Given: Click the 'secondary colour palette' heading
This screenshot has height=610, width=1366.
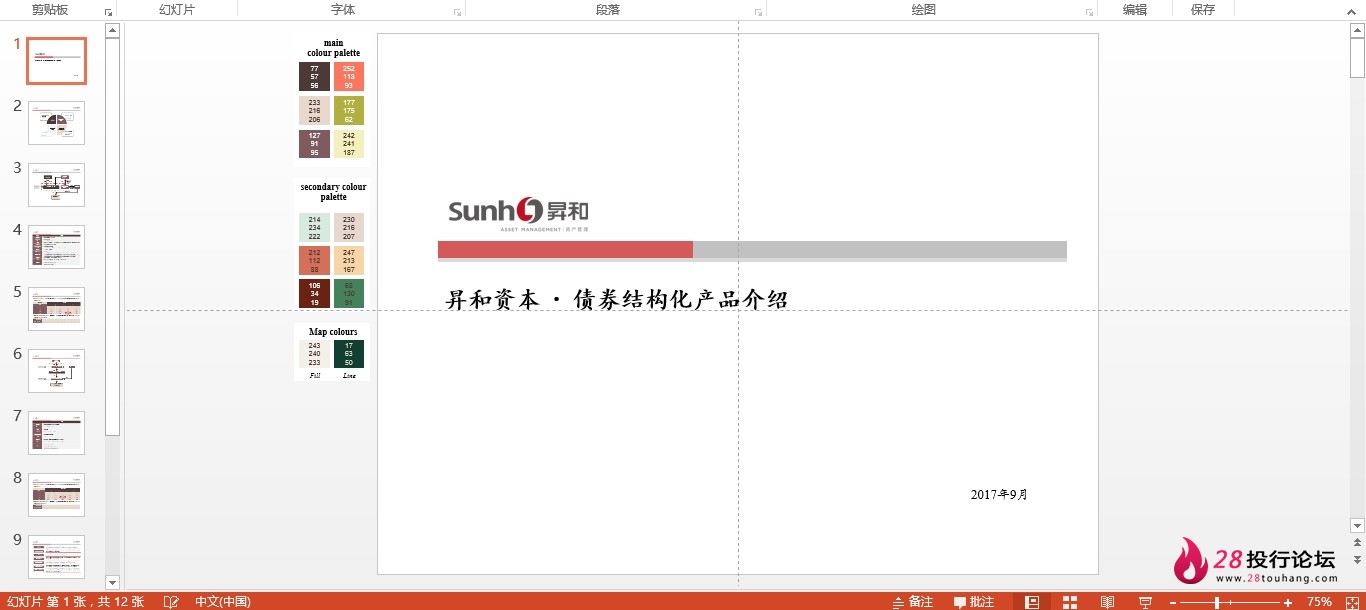Looking at the screenshot, I should point(333,192).
